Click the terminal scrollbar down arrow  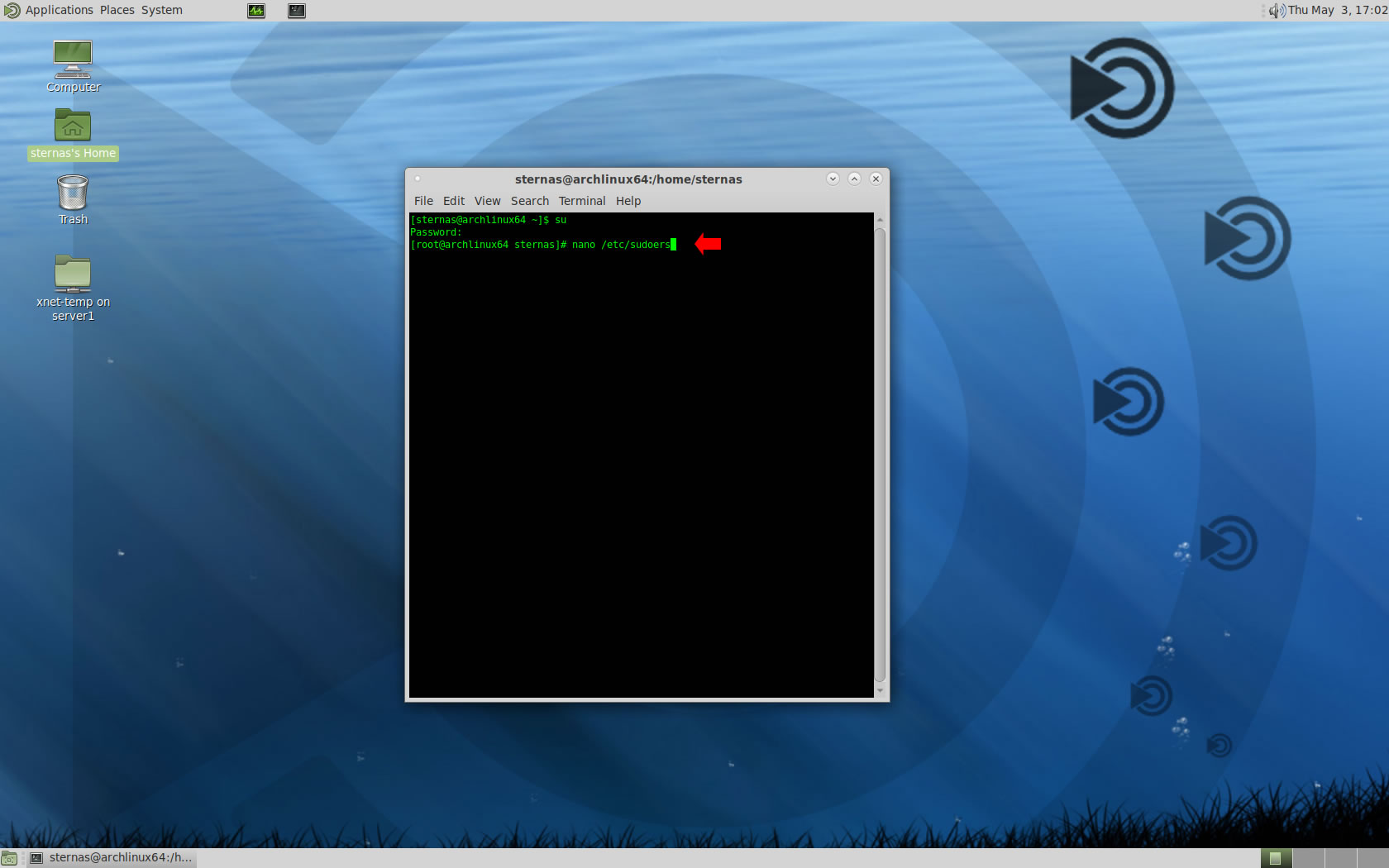(880, 691)
